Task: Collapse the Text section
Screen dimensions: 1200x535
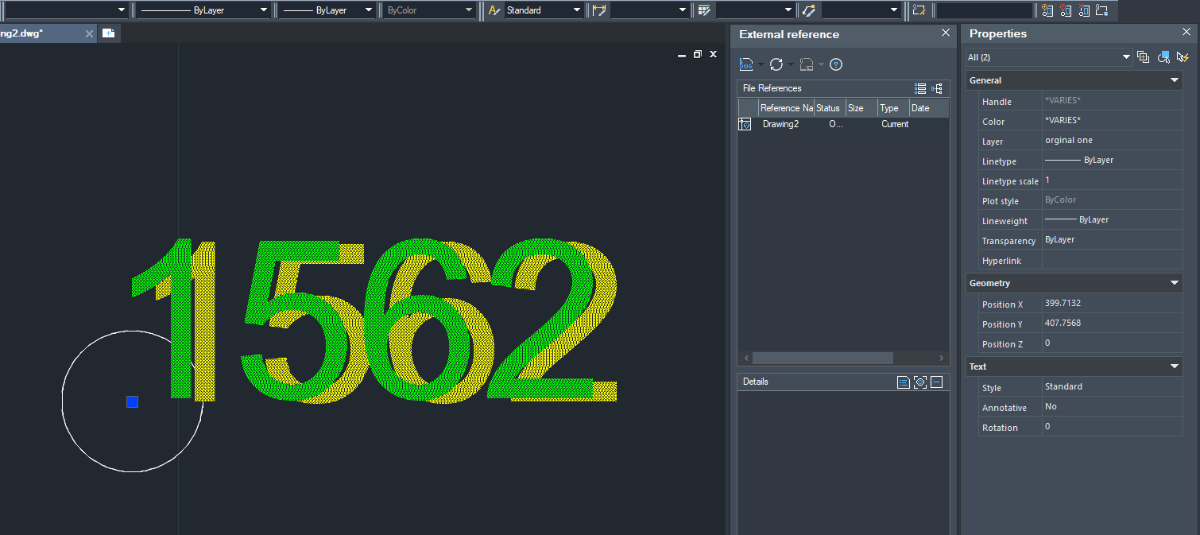Action: coord(1175,366)
